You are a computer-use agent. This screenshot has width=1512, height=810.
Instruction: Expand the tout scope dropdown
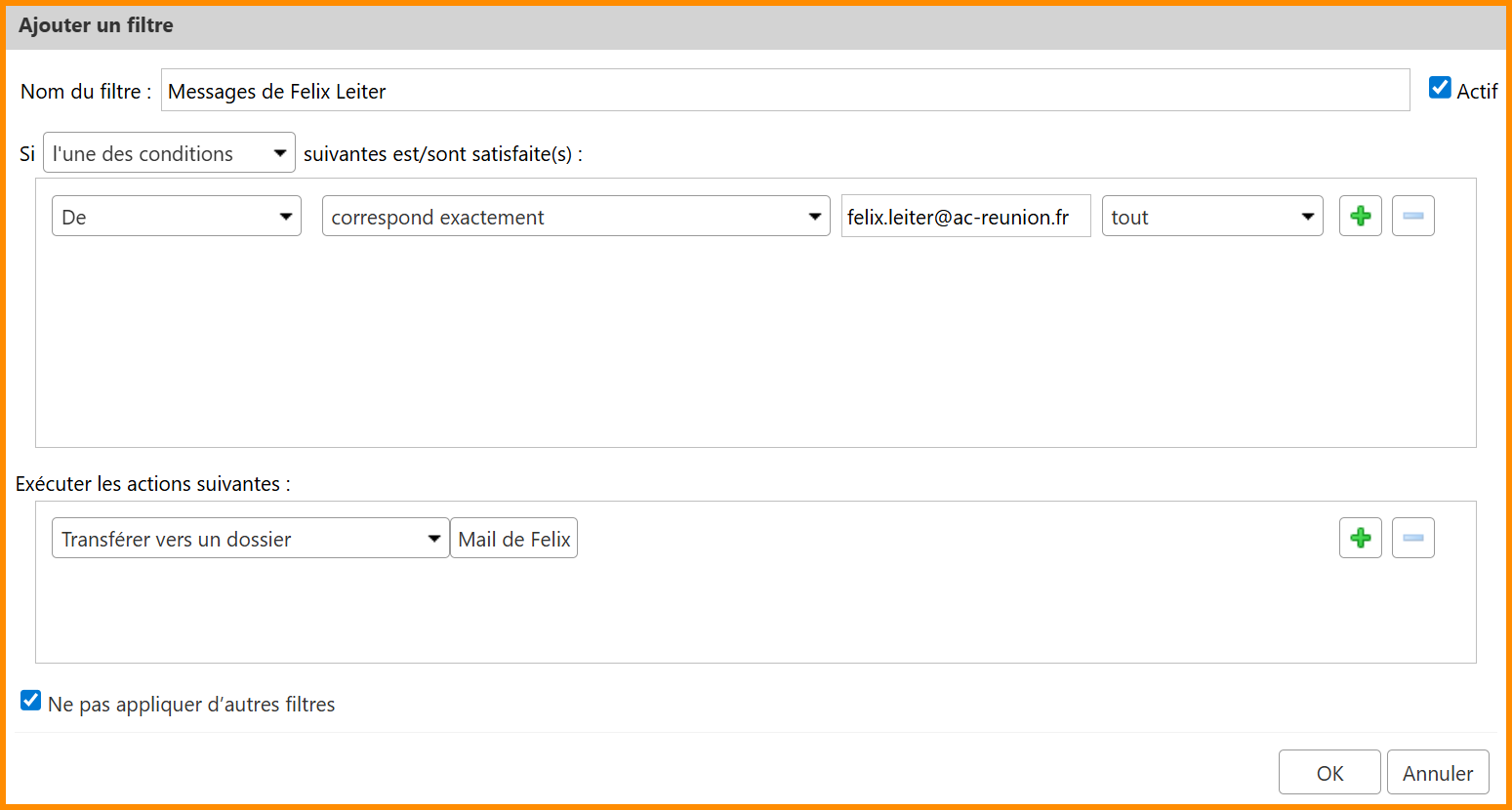coord(1211,217)
